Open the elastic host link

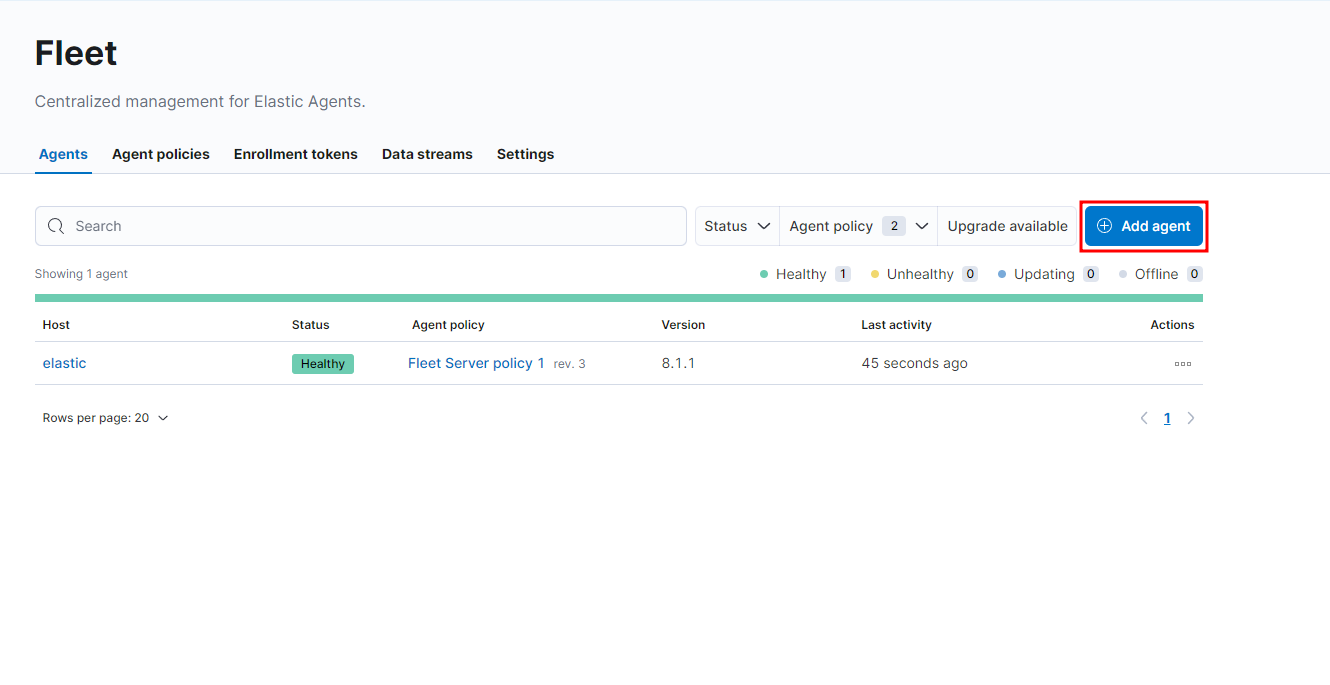pos(64,363)
